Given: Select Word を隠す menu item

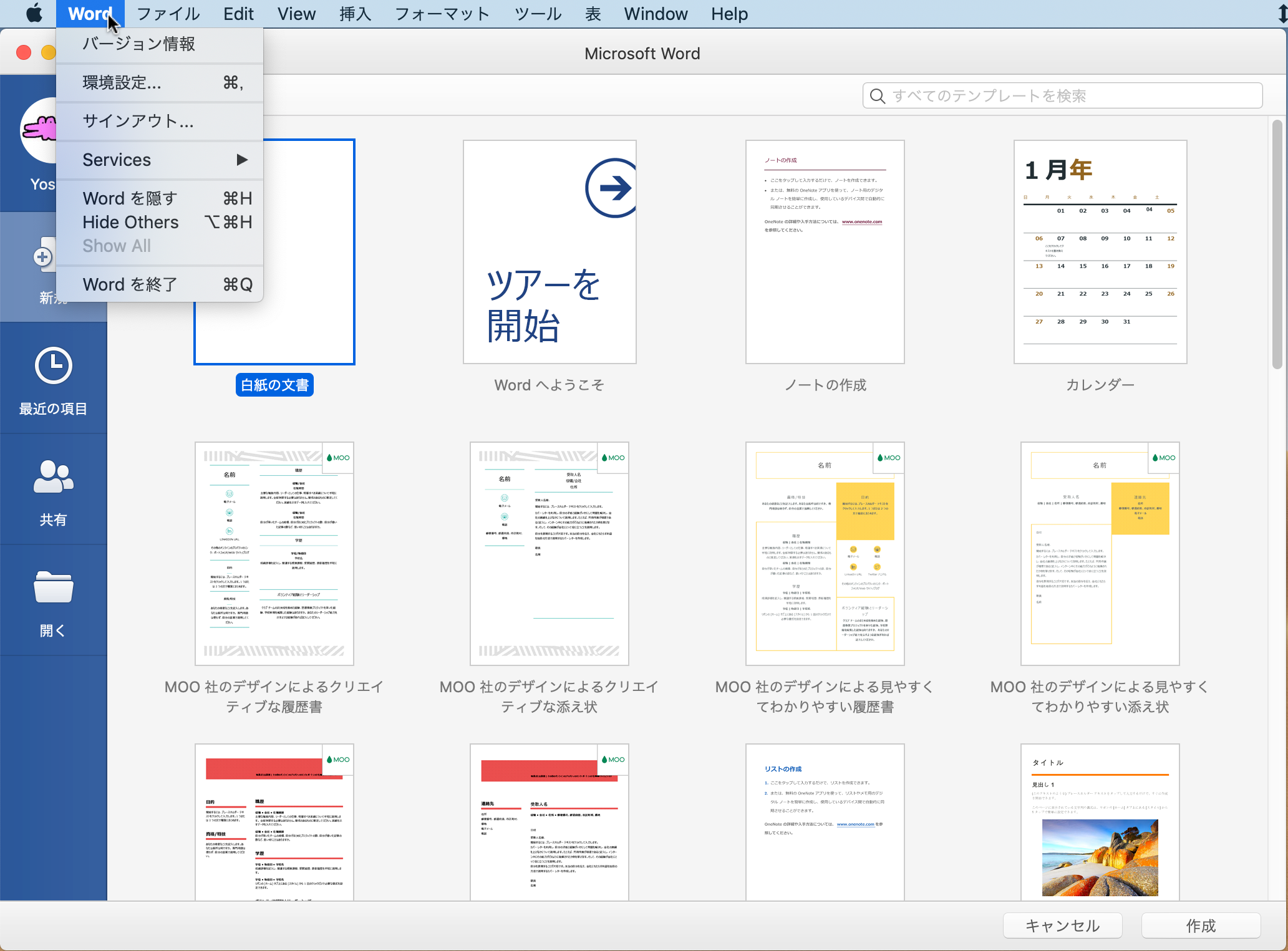Looking at the screenshot, I should 160,198.
